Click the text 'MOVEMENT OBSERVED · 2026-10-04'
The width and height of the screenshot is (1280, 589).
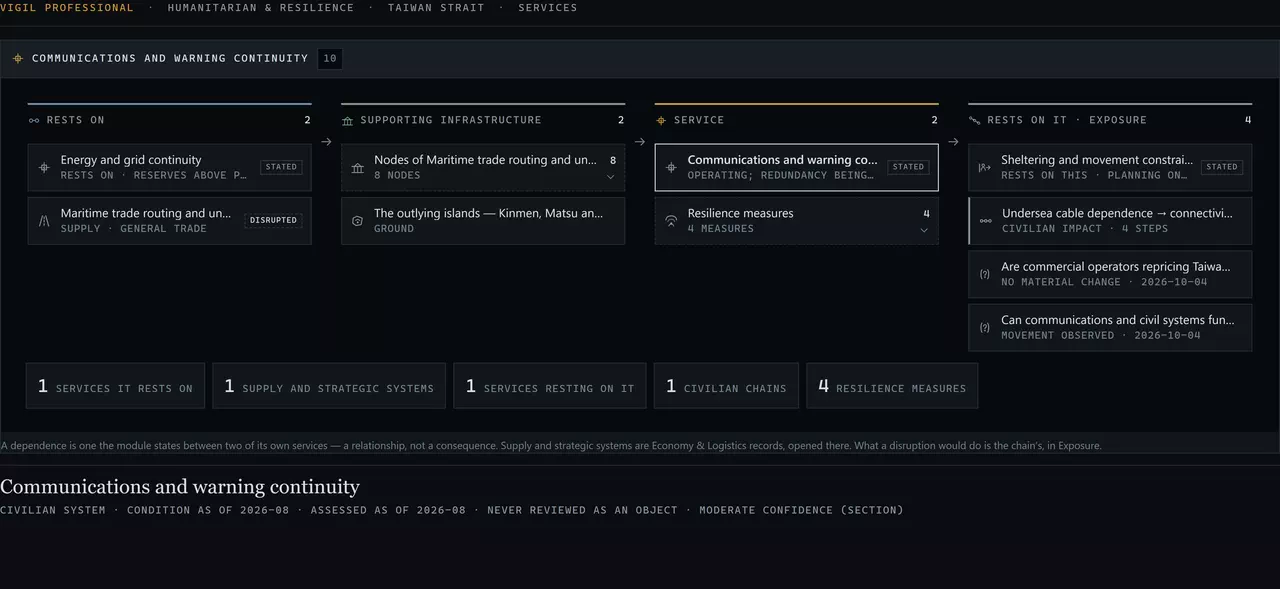pyautogui.click(x=1104, y=335)
